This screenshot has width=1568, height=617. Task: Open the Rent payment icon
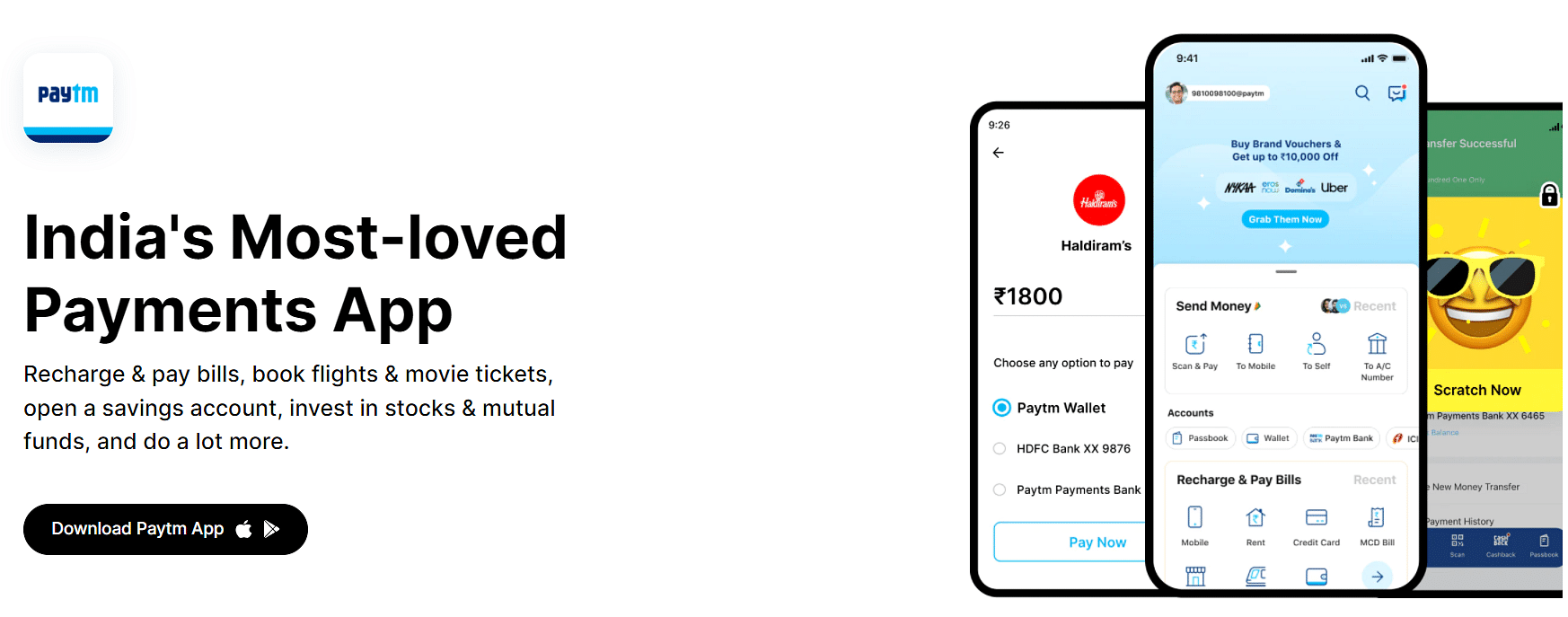tap(1255, 517)
